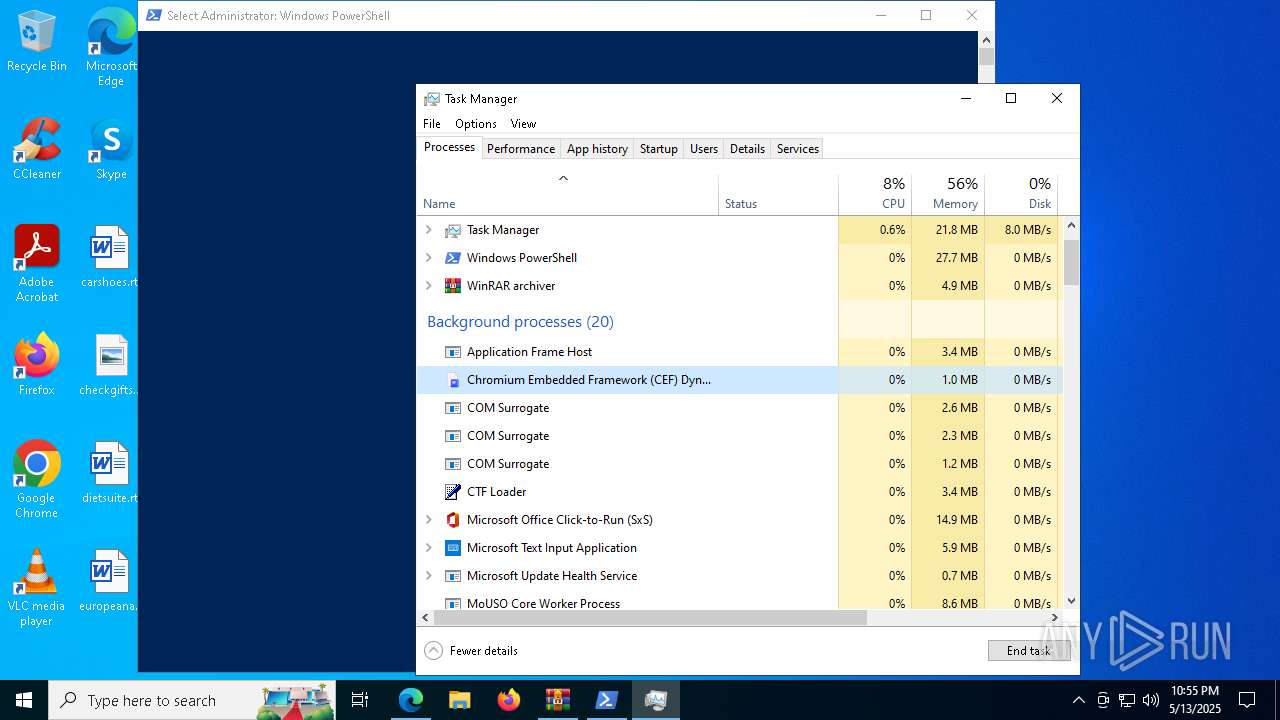Click the CTF Loader process icon
Screen dimensions: 1280x720
(453, 492)
